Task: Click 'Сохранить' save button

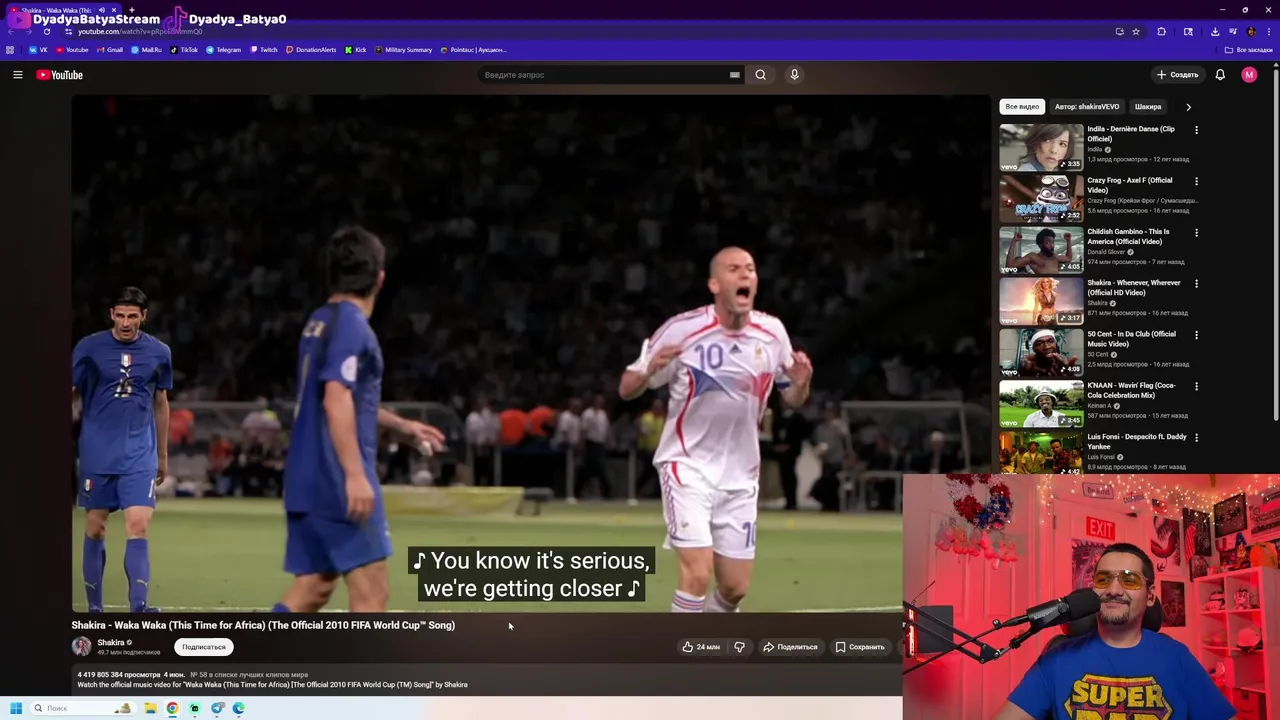Action: coord(860,647)
